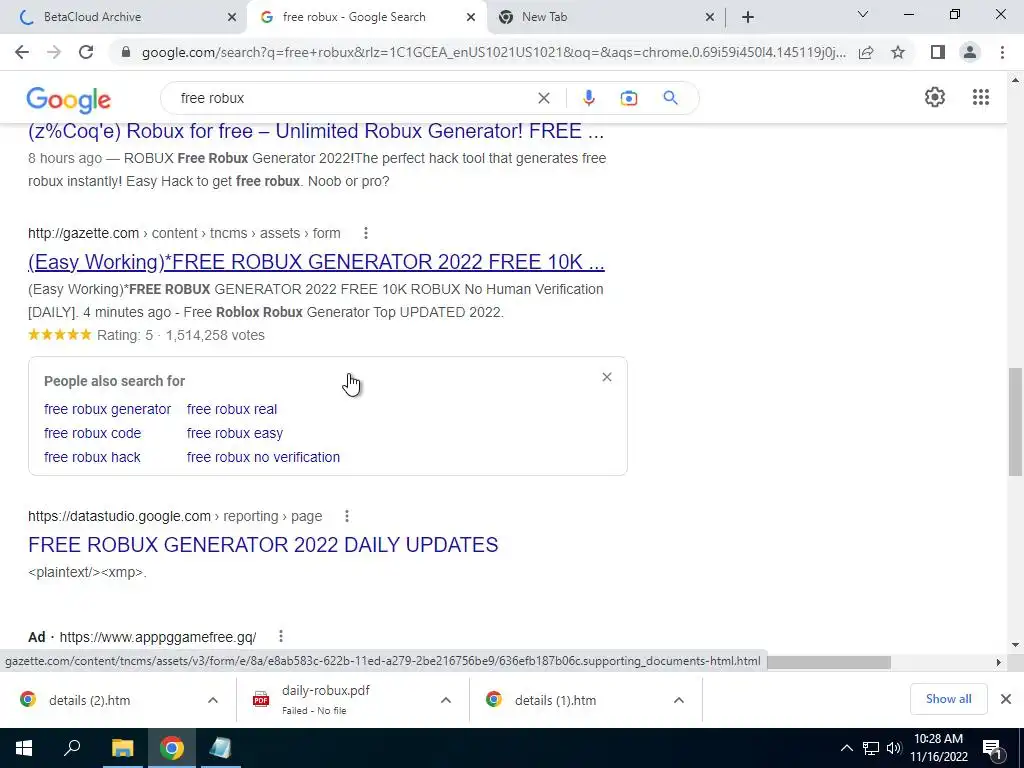Go to Google home via logo

point(69,99)
